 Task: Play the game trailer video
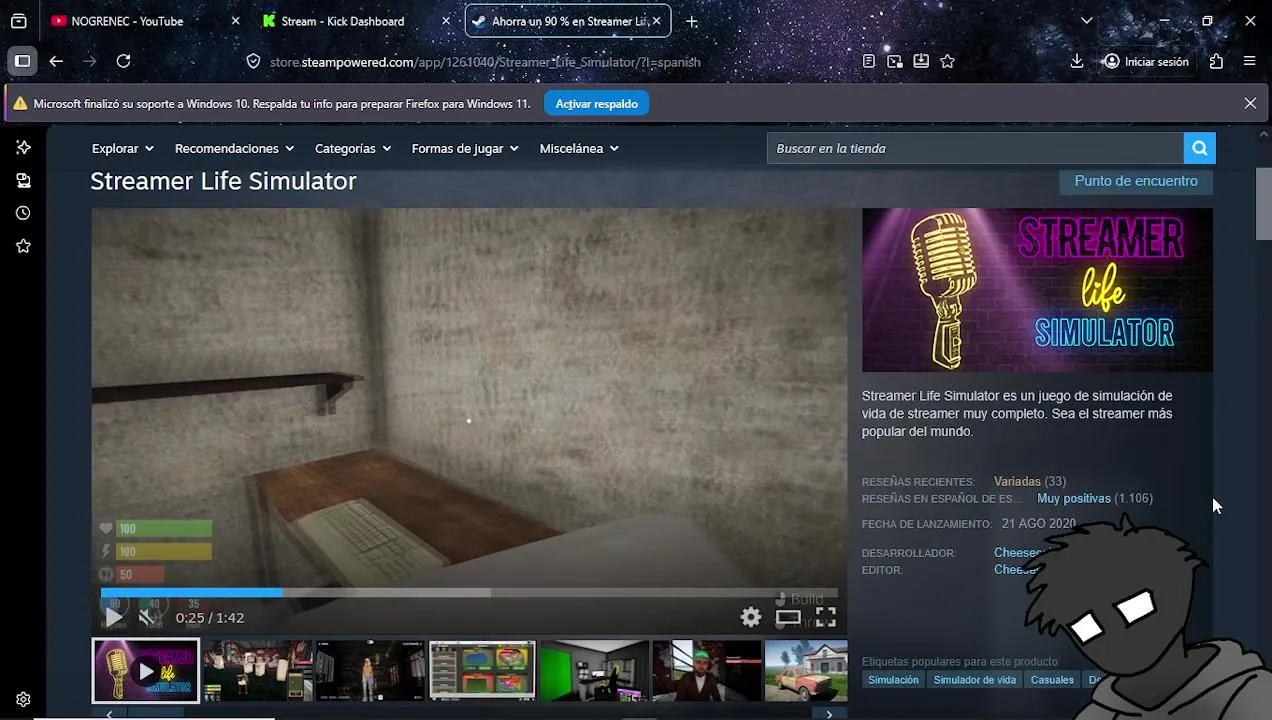114,618
